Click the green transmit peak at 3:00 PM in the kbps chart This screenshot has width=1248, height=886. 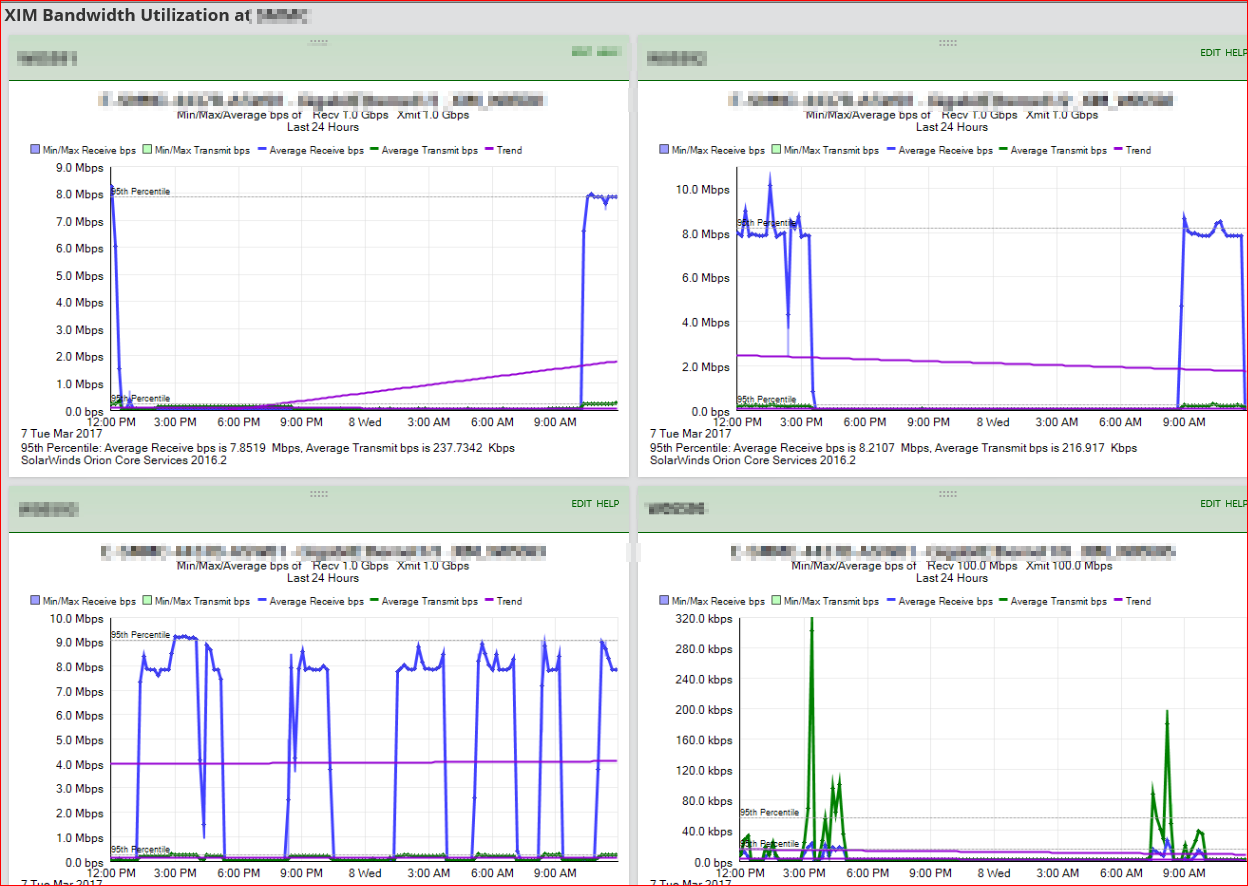pos(811,625)
